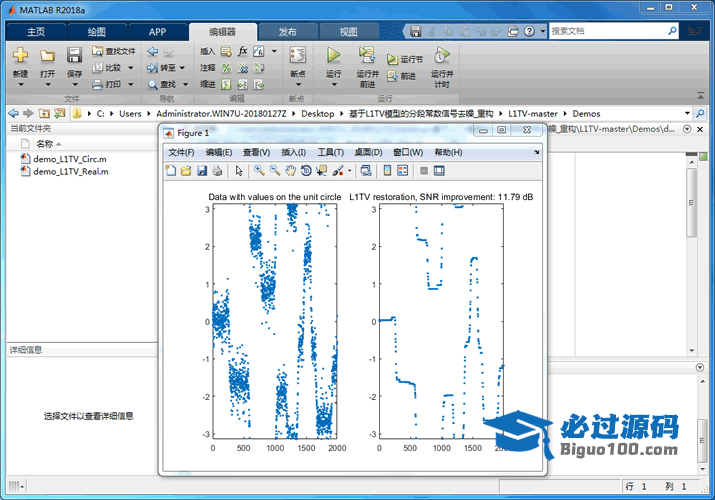Toggle Figure 1 zoom out tool
Viewport: 715px width, 500px height.
pyautogui.click(x=275, y=171)
